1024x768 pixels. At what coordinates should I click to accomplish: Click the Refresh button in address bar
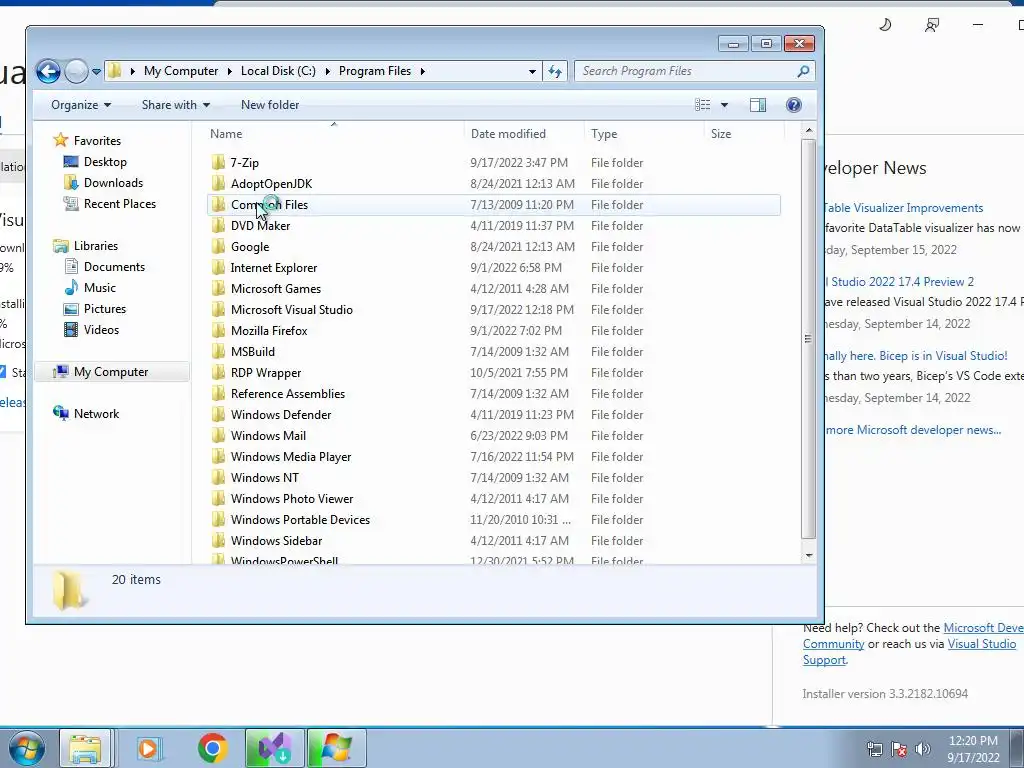point(555,71)
